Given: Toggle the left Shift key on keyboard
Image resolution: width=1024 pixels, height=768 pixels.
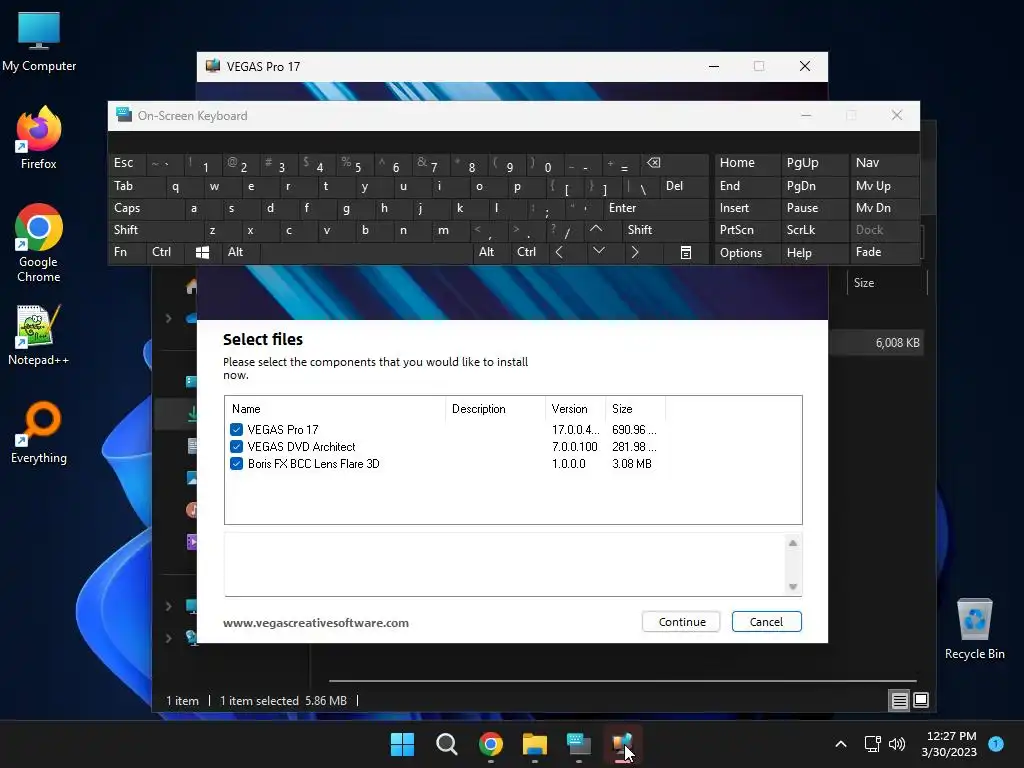Looking at the screenshot, I should click(x=155, y=230).
